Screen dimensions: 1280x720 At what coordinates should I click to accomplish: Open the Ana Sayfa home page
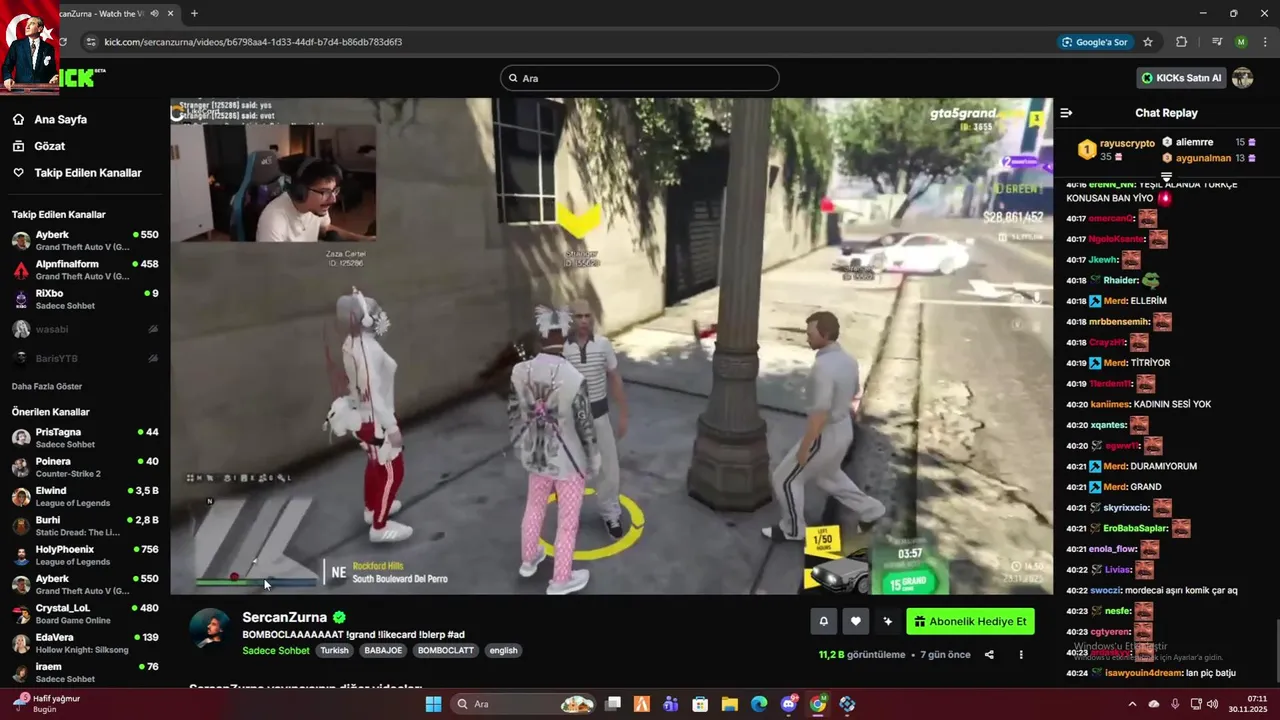point(61,119)
